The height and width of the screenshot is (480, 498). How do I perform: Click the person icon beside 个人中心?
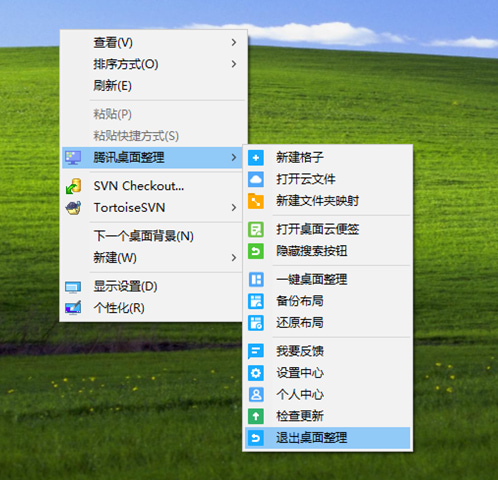click(256, 394)
